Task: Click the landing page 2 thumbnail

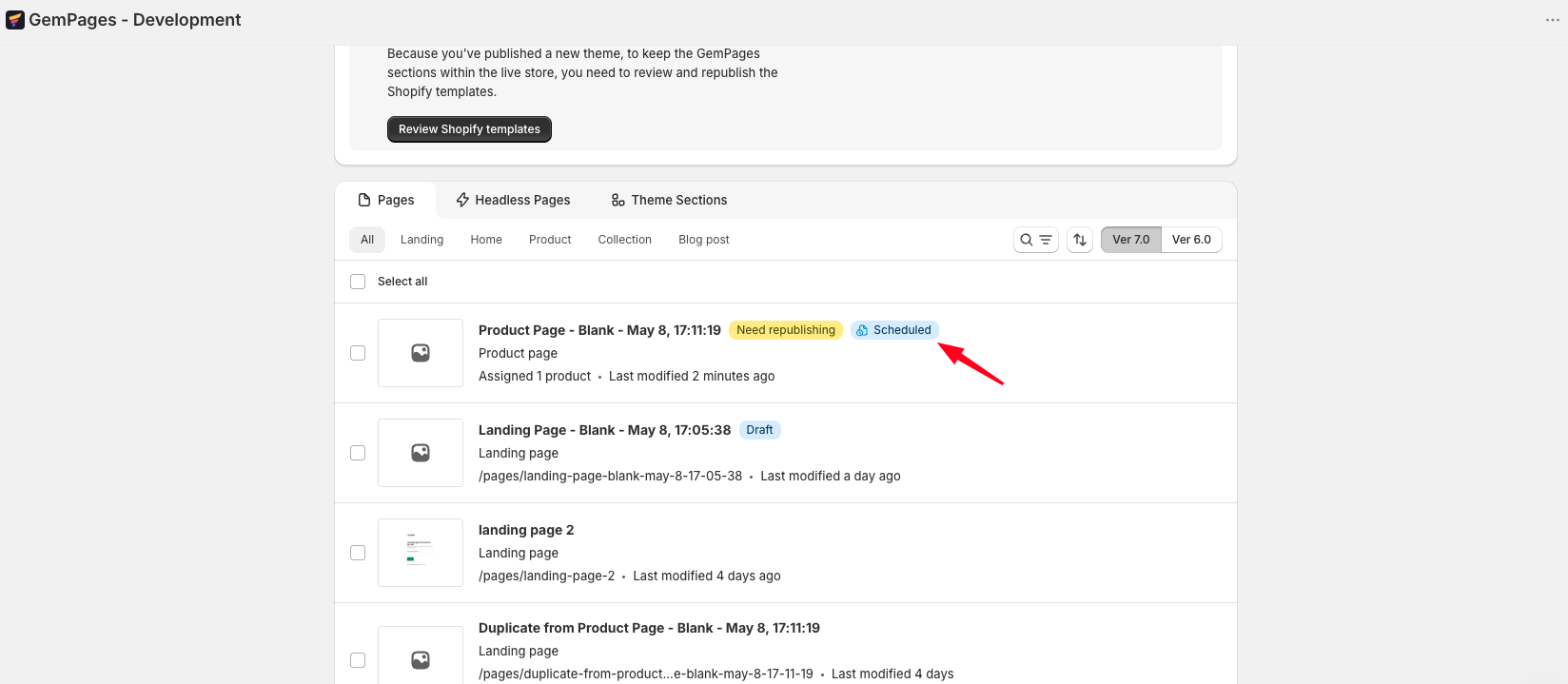Action: click(421, 553)
